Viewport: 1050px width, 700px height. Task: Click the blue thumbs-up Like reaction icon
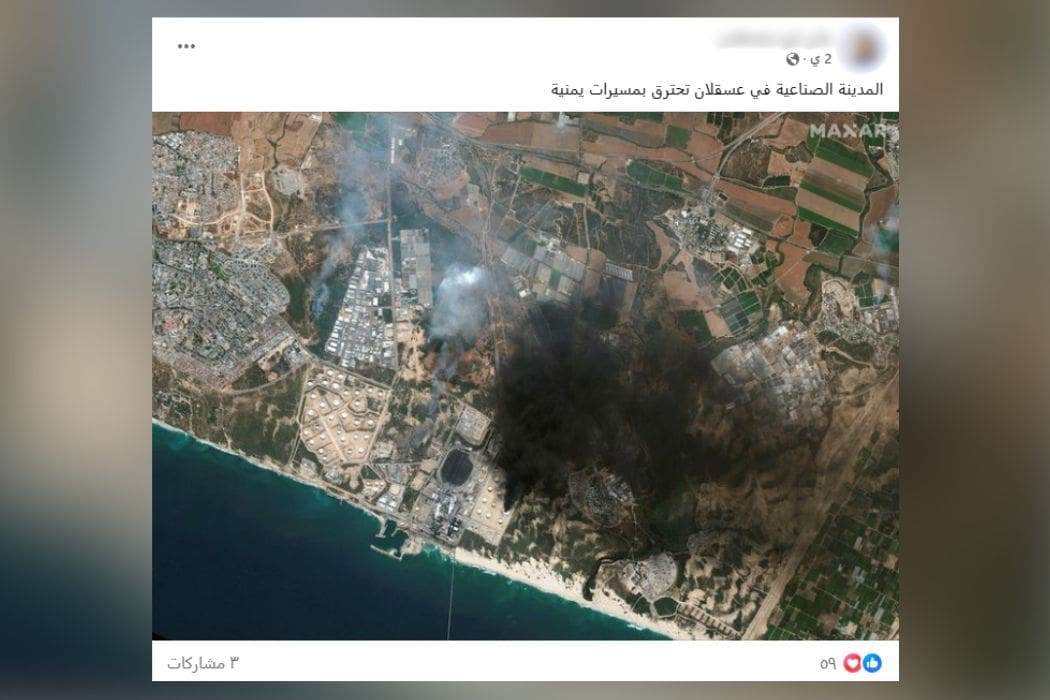(873, 663)
